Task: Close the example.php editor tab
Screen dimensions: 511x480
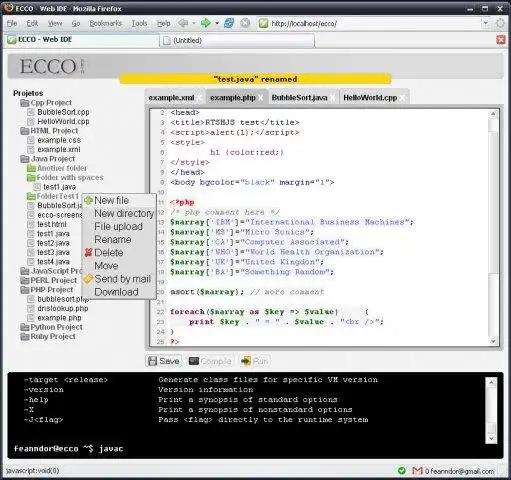Action: (261, 98)
